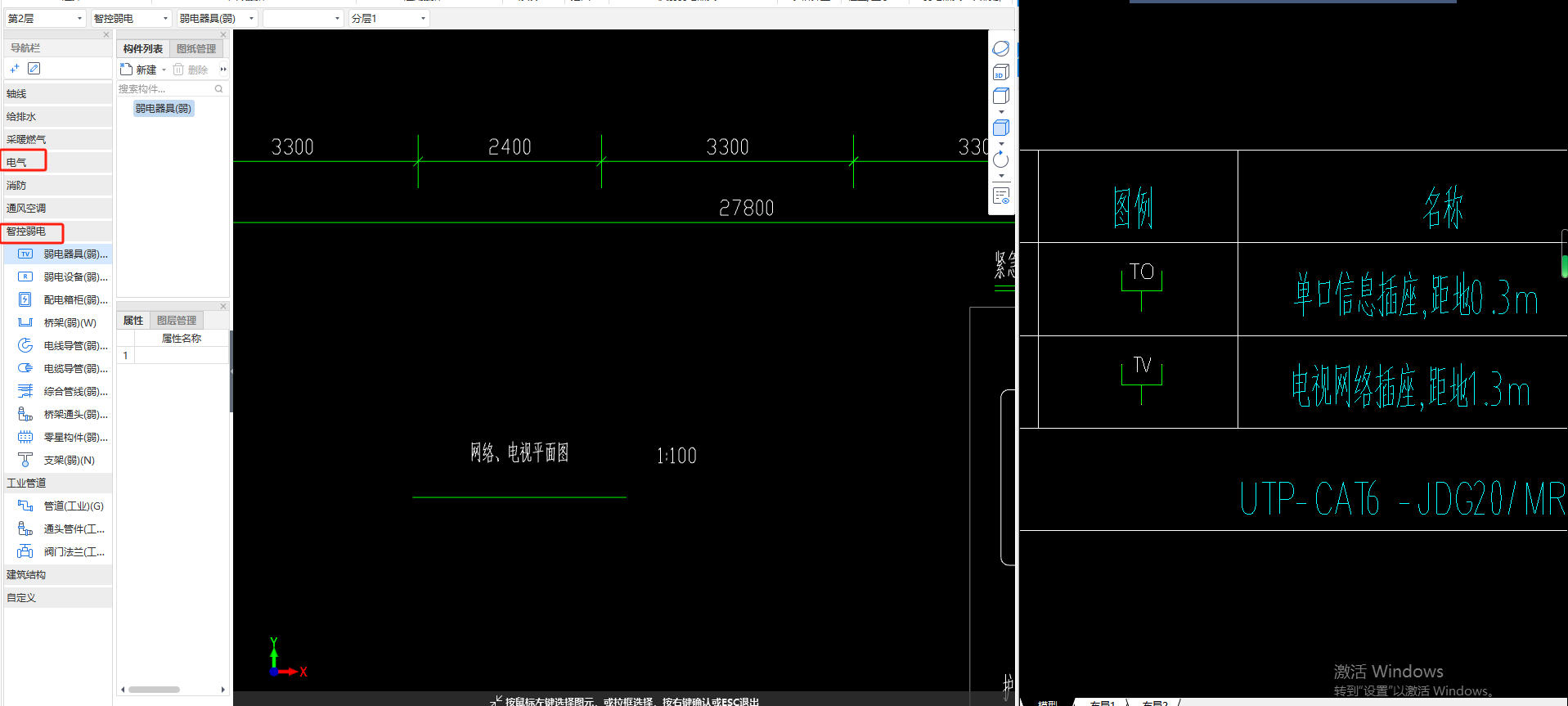Expand the 给排水 category
The height and width of the screenshot is (706, 1568).
pyautogui.click(x=57, y=117)
